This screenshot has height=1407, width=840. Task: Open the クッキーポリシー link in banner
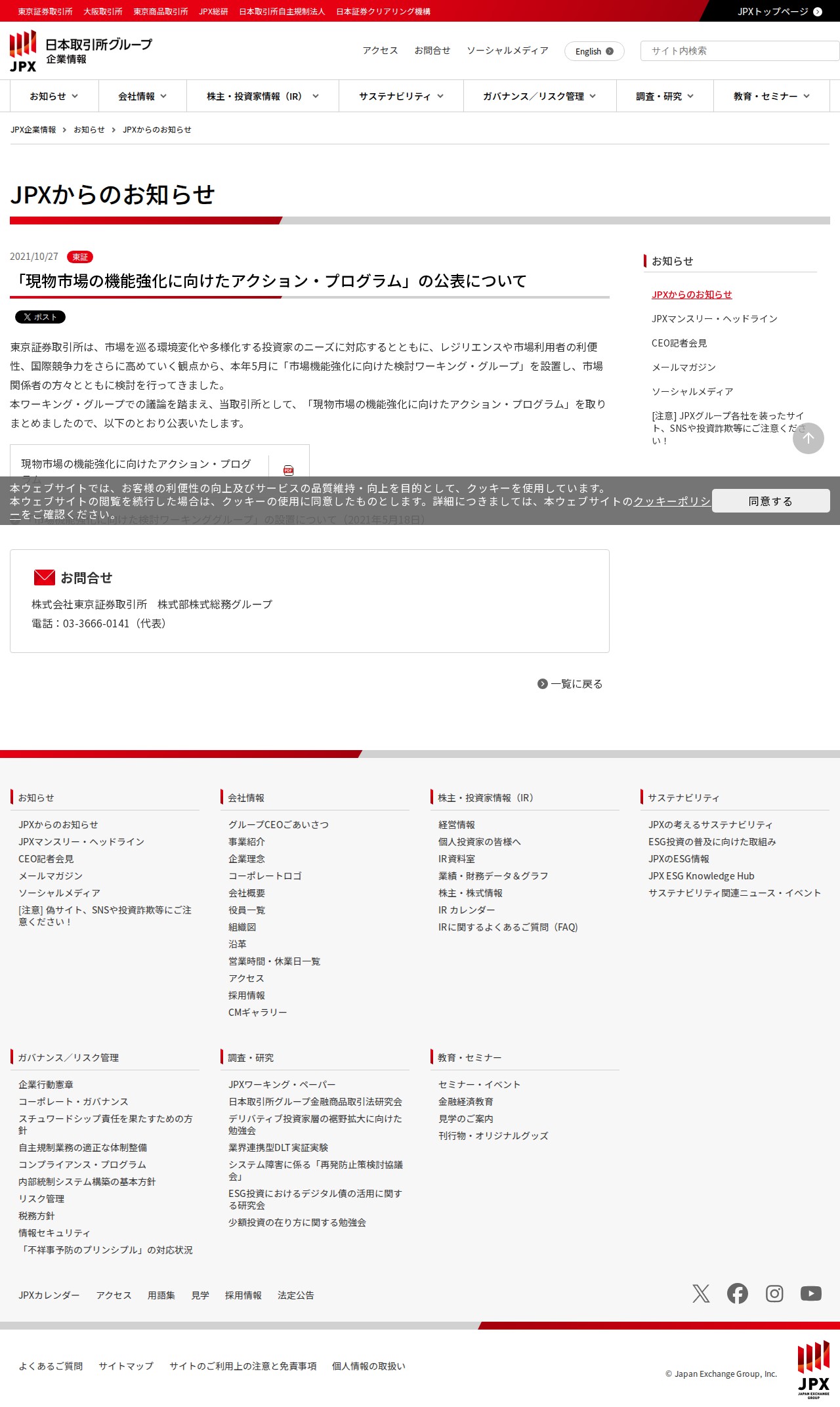[671, 501]
